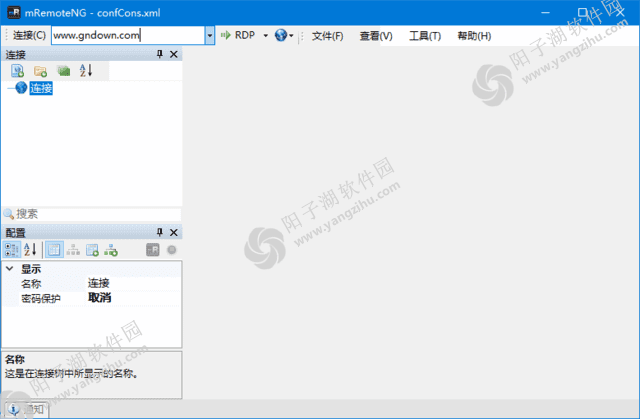This screenshot has width=640, height=419.
Task: Open the 连接(C) menu
Action: coord(29,35)
